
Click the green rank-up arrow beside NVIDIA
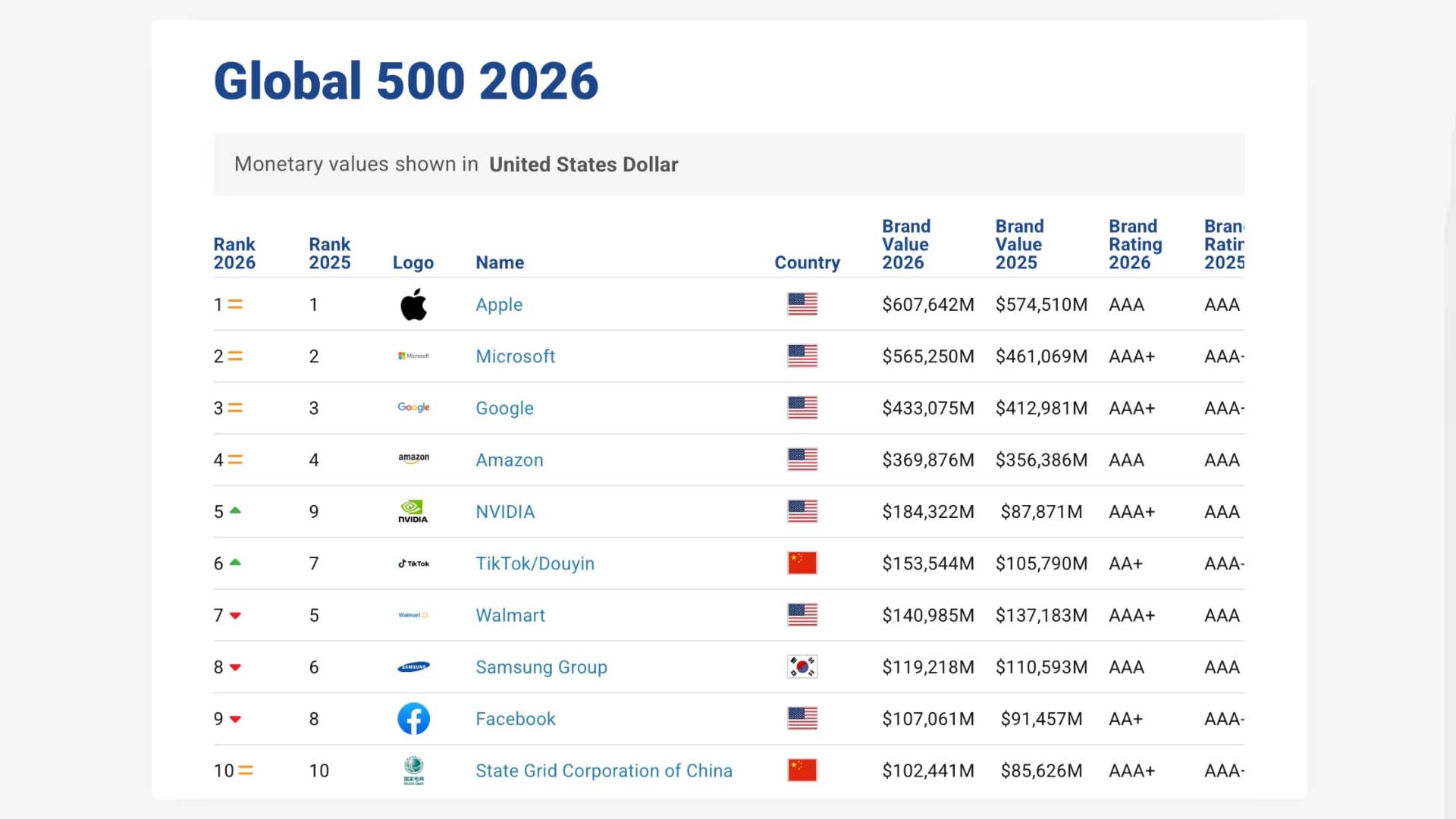(237, 511)
